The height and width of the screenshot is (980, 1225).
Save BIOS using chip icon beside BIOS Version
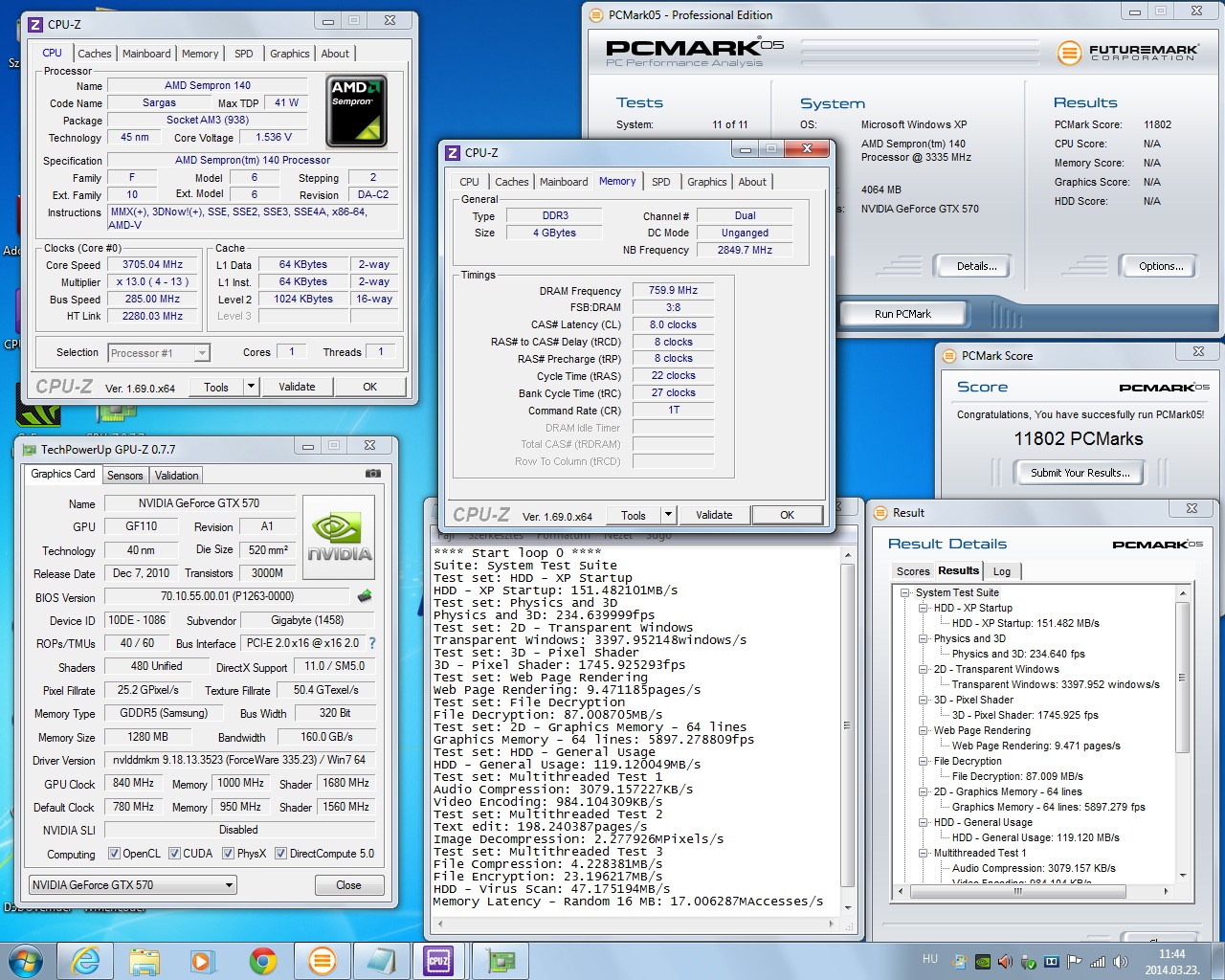(x=365, y=596)
